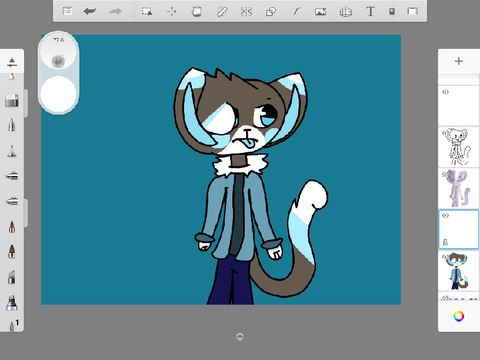Open the brush library dropdown
This screenshot has height=360, width=480.
click(x=12, y=61)
